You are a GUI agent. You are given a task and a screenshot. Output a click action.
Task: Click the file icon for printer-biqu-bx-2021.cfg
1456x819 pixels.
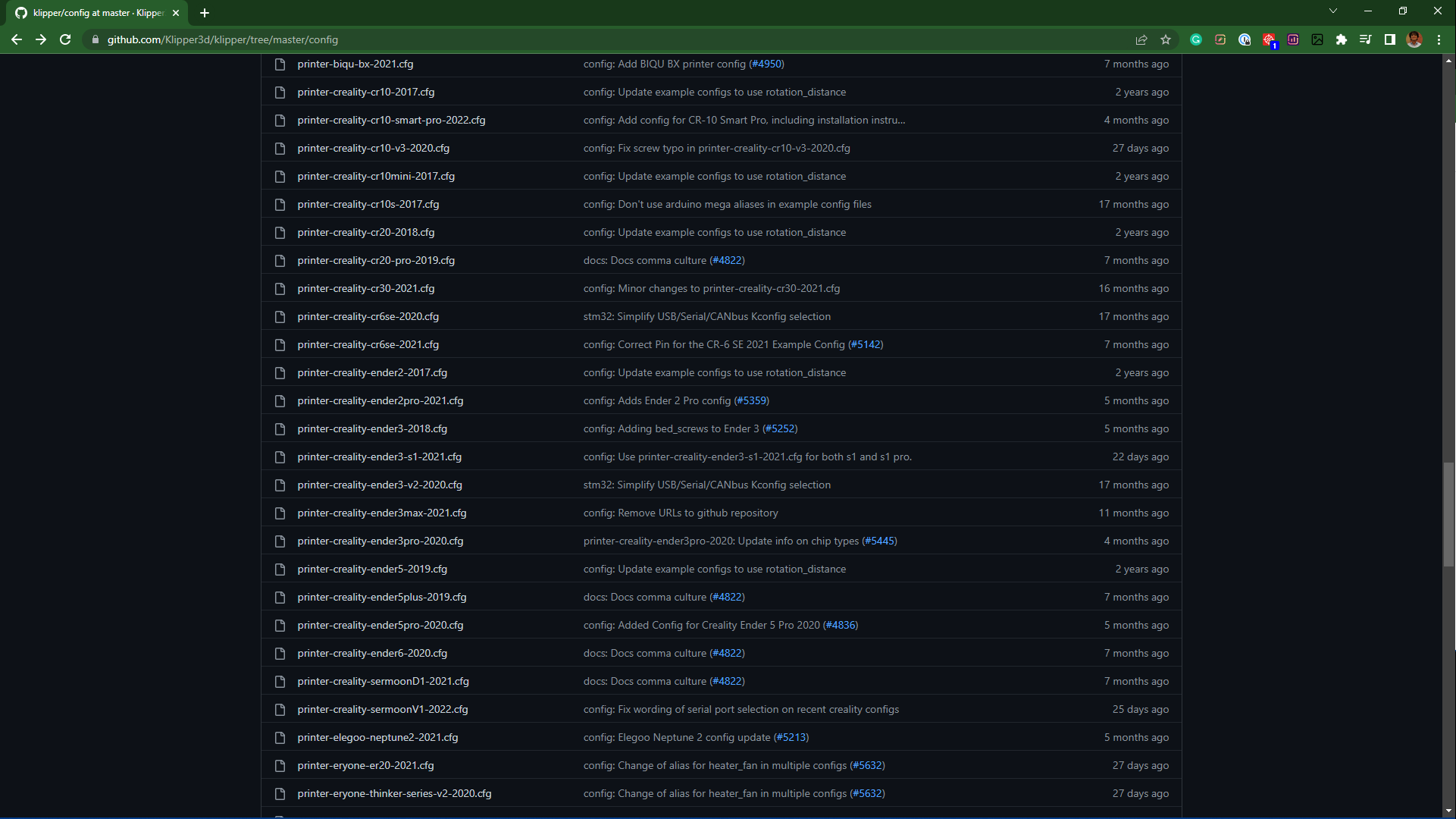tap(280, 64)
